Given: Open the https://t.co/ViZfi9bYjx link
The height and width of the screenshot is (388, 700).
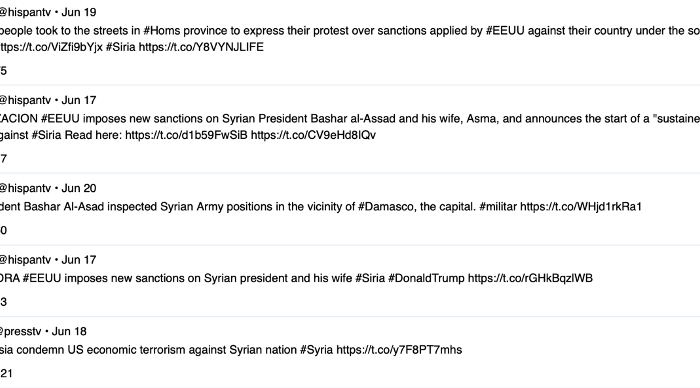Looking at the screenshot, I should click(x=51, y=47).
